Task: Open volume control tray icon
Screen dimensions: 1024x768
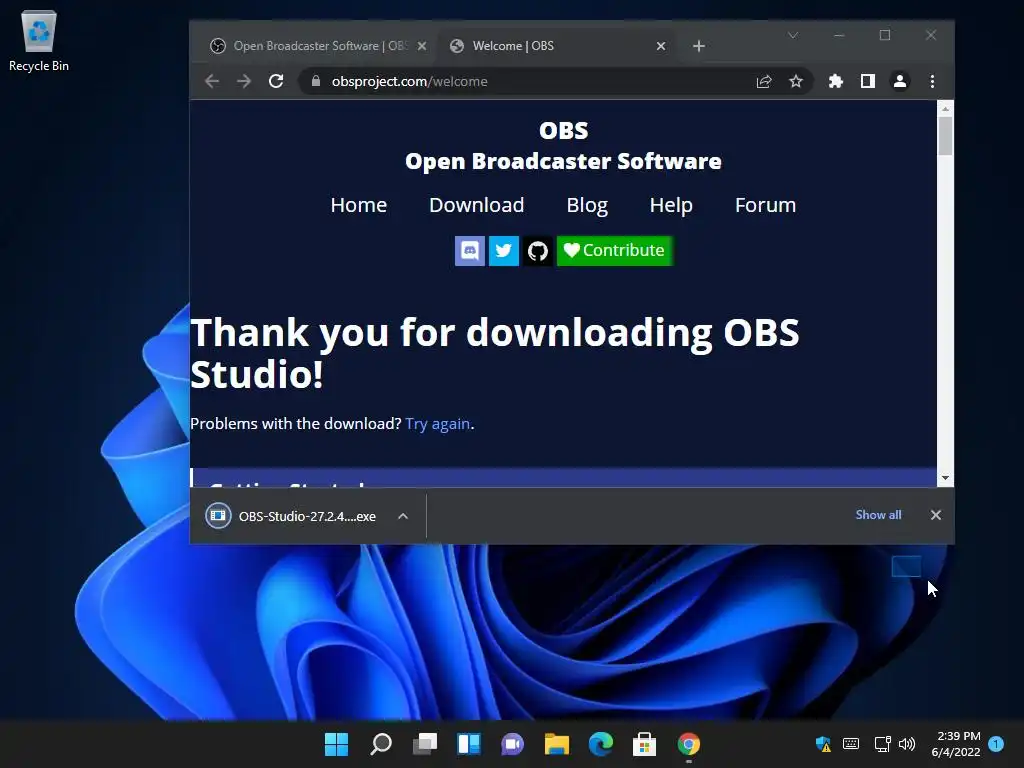Action: pyautogui.click(x=906, y=744)
